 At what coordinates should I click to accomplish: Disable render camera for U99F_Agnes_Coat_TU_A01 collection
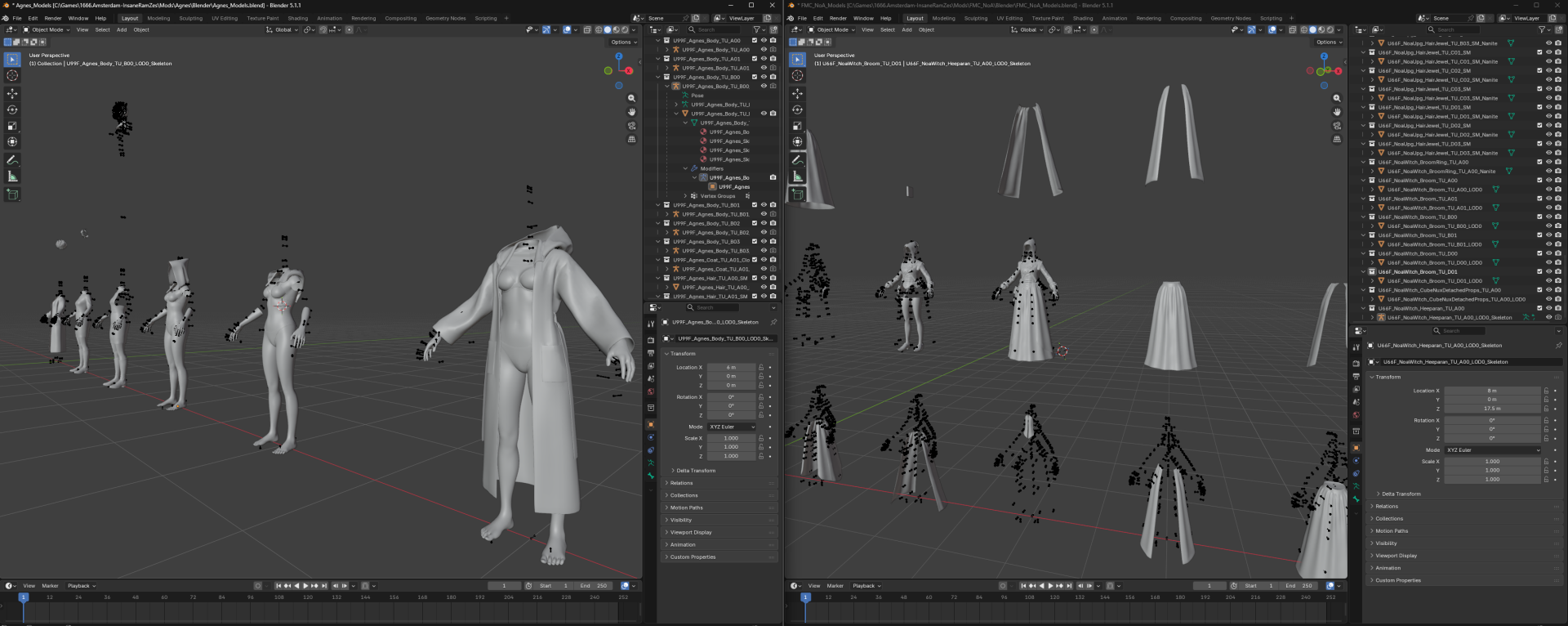coord(773,260)
